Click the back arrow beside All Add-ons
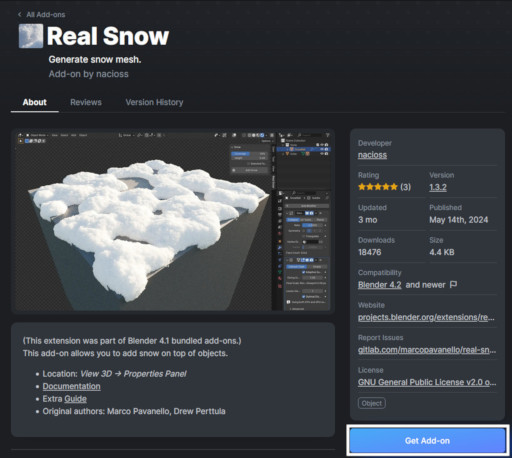The width and height of the screenshot is (512, 458). pos(20,15)
